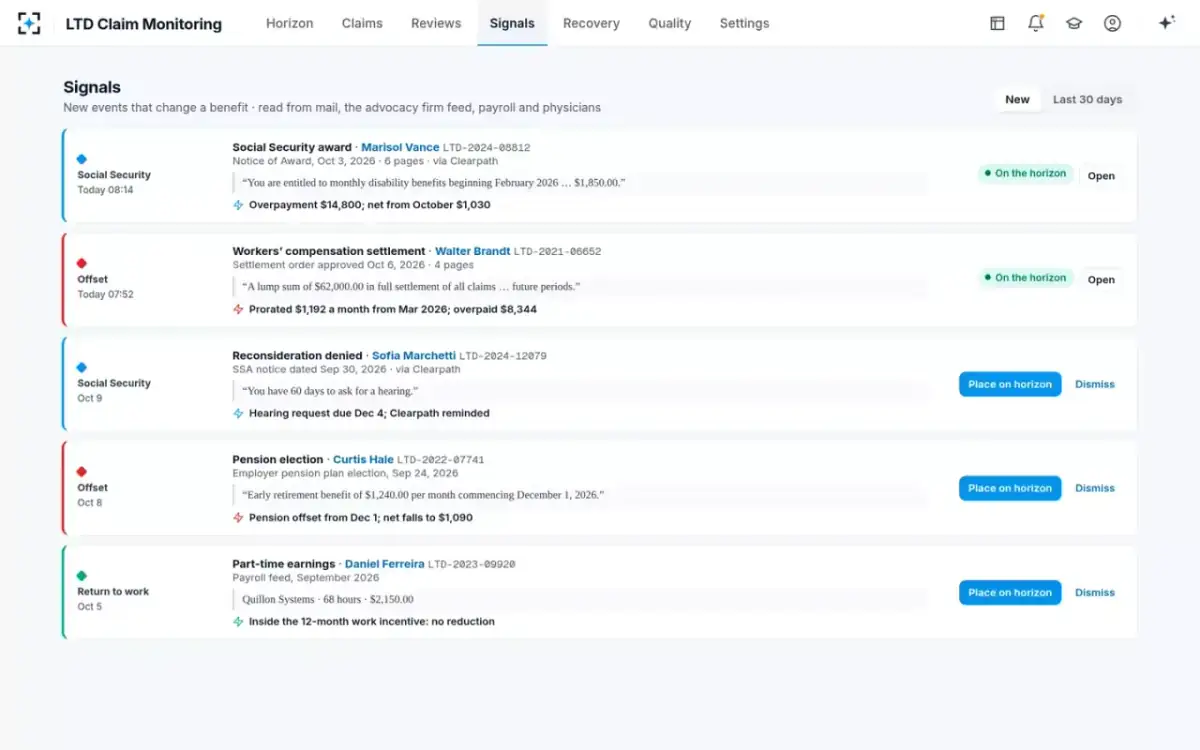Click the LTD-2021-06652 claim number
The image size is (1200, 750).
tap(558, 252)
